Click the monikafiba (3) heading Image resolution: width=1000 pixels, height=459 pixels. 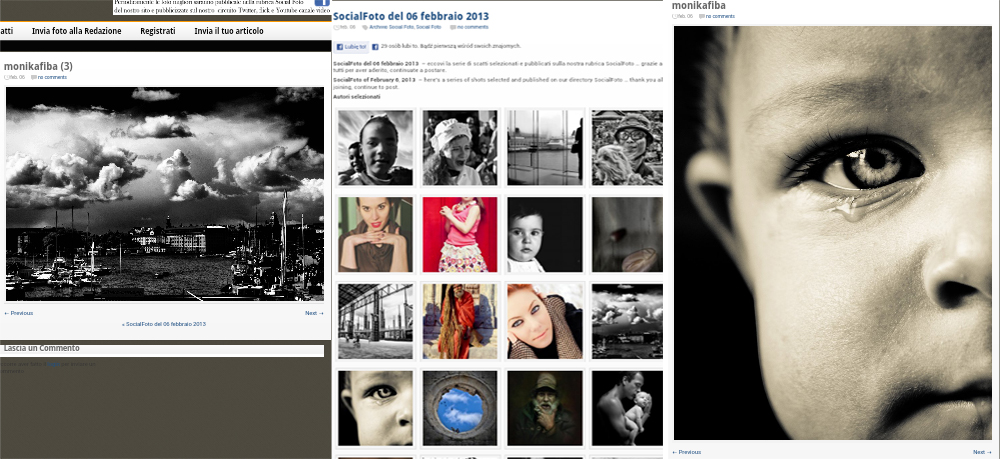point(38,66)
